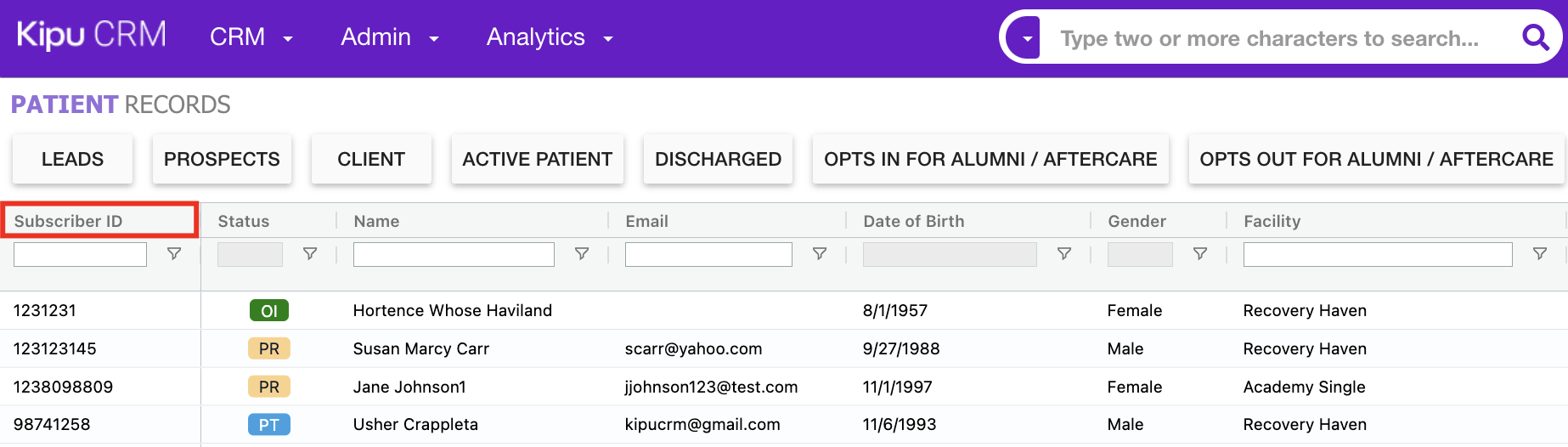The width and height of the screenshot is (1568, 447).
Task: Sort by Subscriber ID column header
Action: pos(69,221)
